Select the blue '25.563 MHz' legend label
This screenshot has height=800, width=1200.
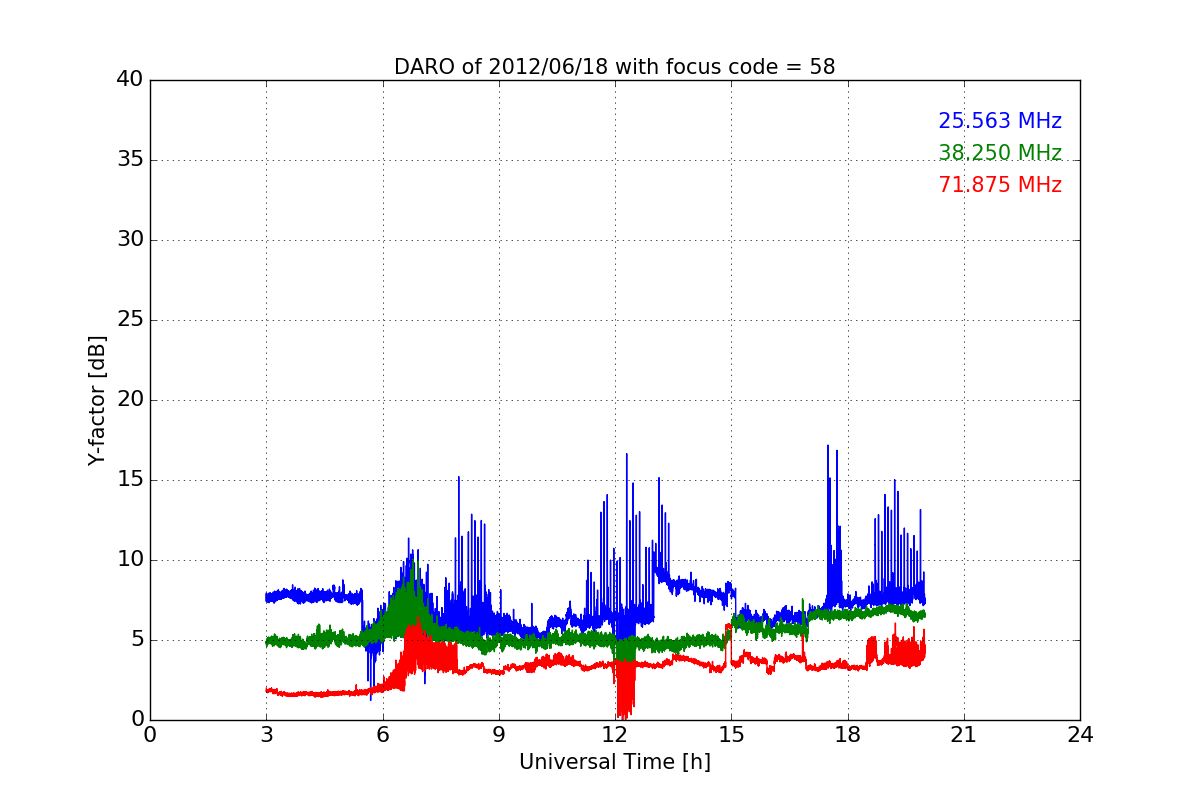1000,121
